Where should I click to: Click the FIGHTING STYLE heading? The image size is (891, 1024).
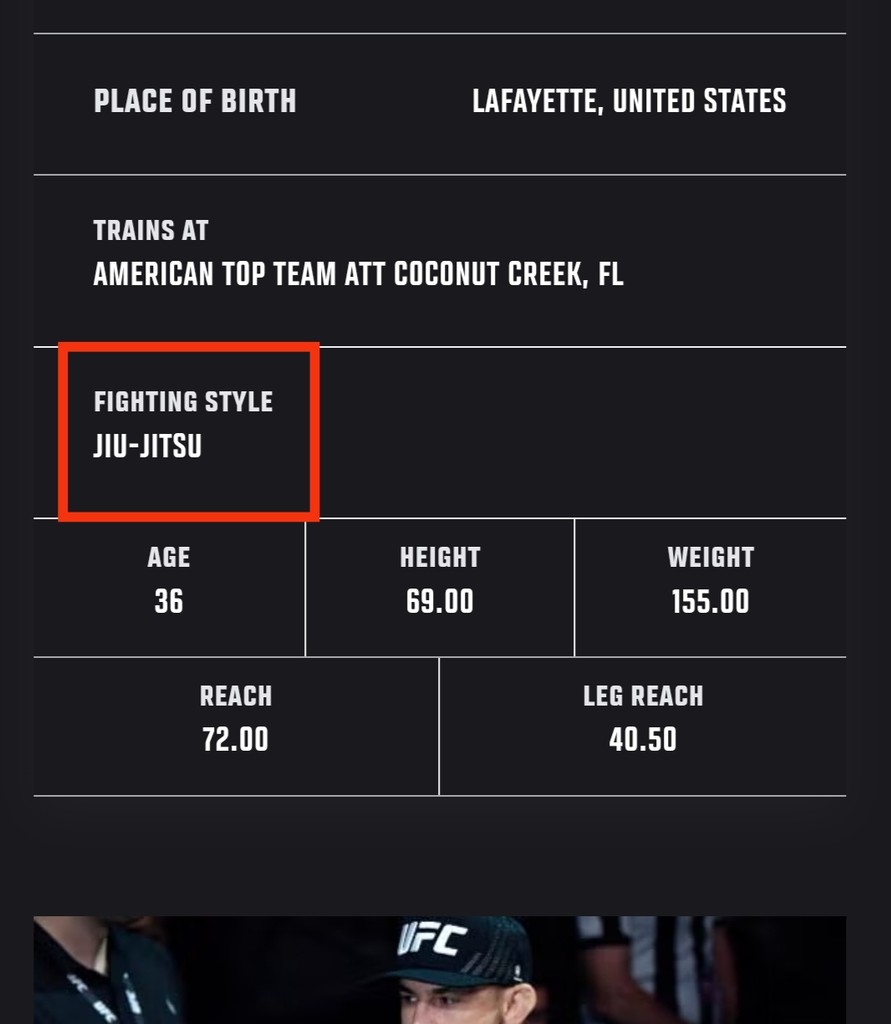[x=184, y=402]
